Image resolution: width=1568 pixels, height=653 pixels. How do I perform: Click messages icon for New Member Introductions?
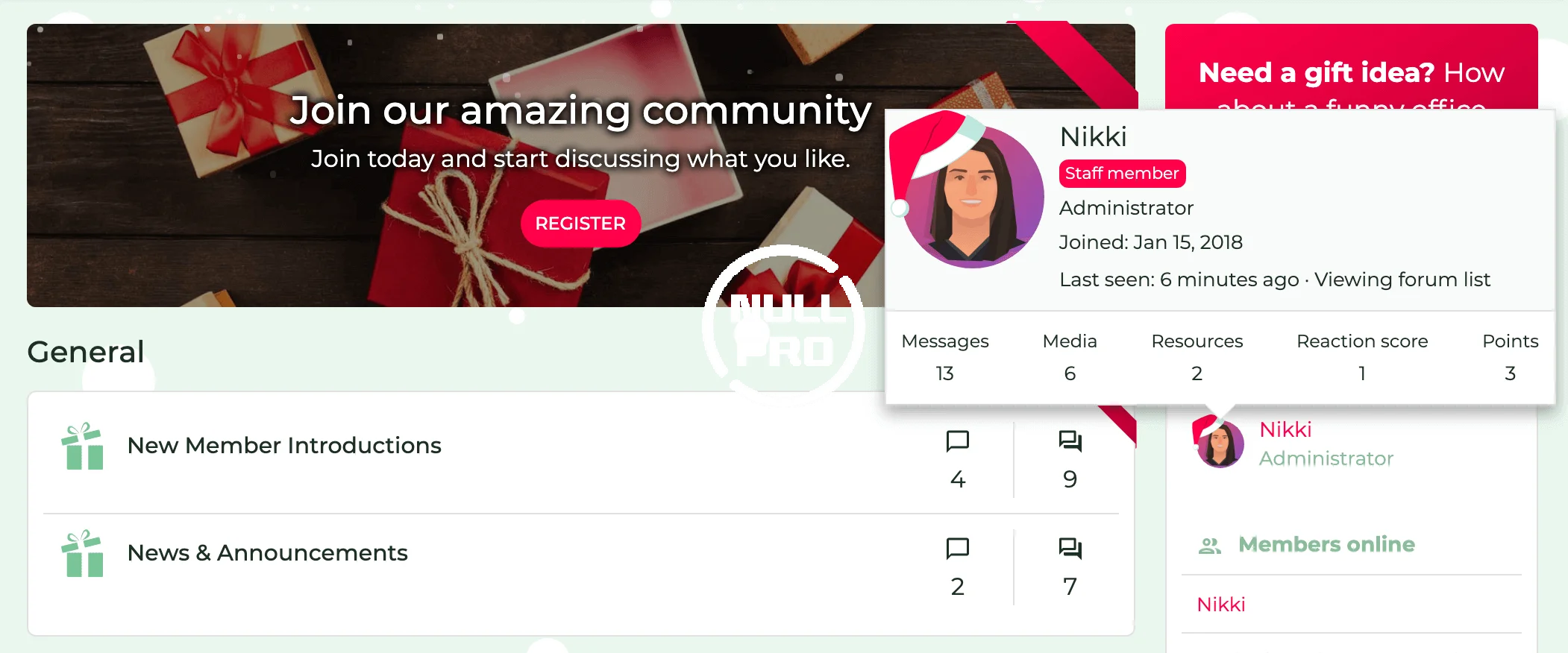click(x=1070, y=441)
